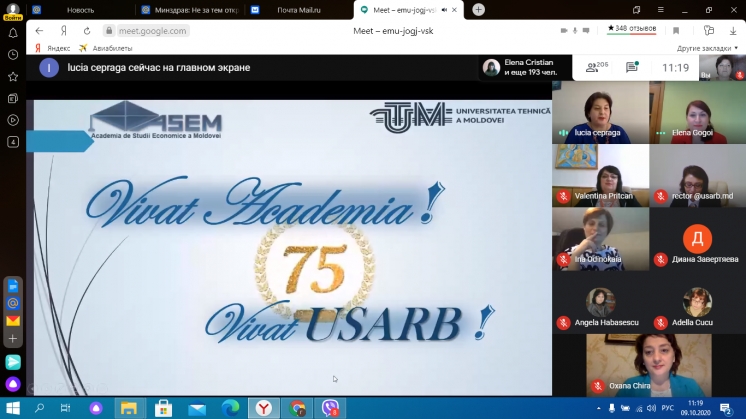
Task: Select Adella Cucu participant tile
Action: click(x=697, y=302)
